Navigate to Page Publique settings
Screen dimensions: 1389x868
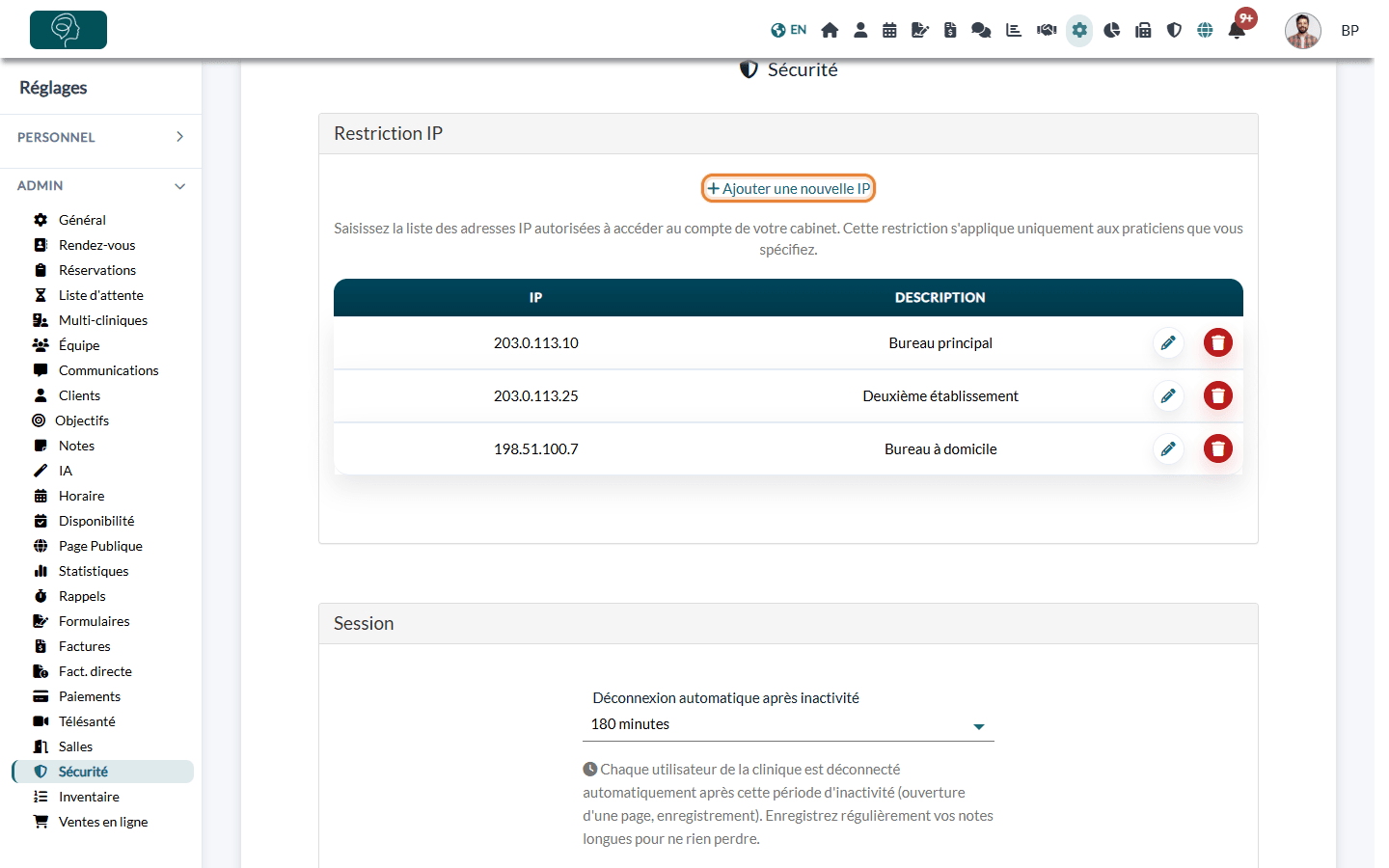100,546
